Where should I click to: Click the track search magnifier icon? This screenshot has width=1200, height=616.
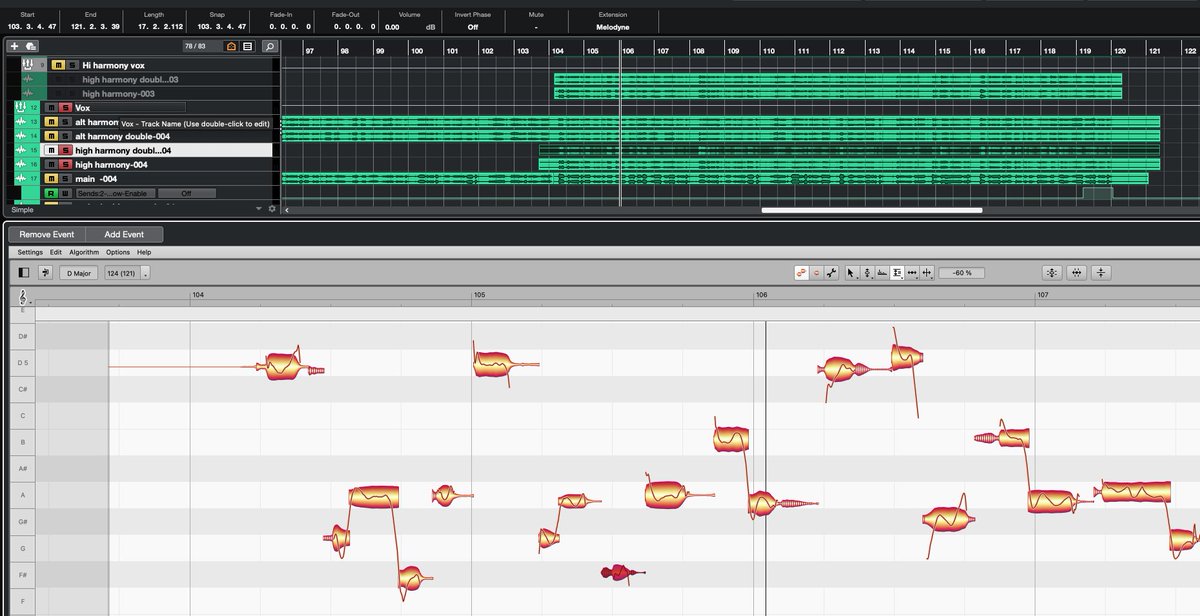(270, 46)
